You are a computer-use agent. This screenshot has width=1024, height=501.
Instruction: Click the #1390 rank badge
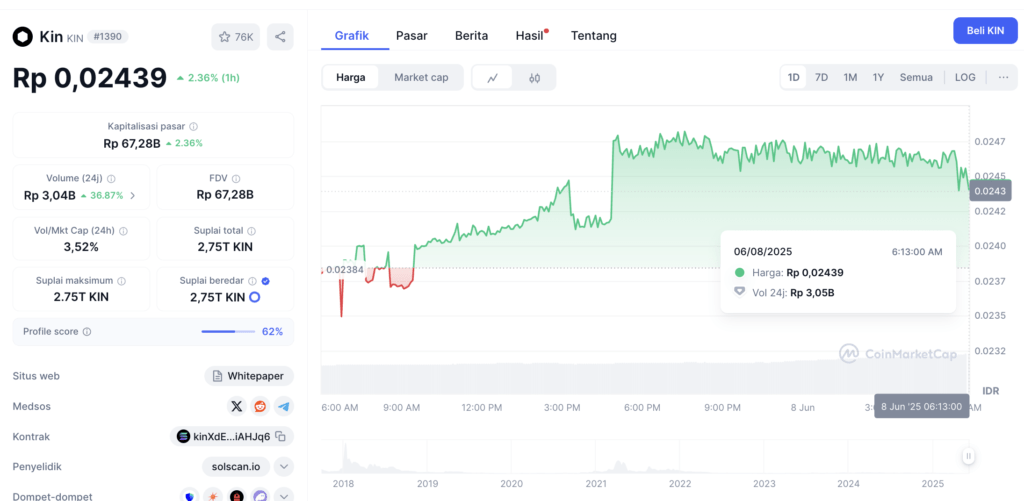point(108,37)
